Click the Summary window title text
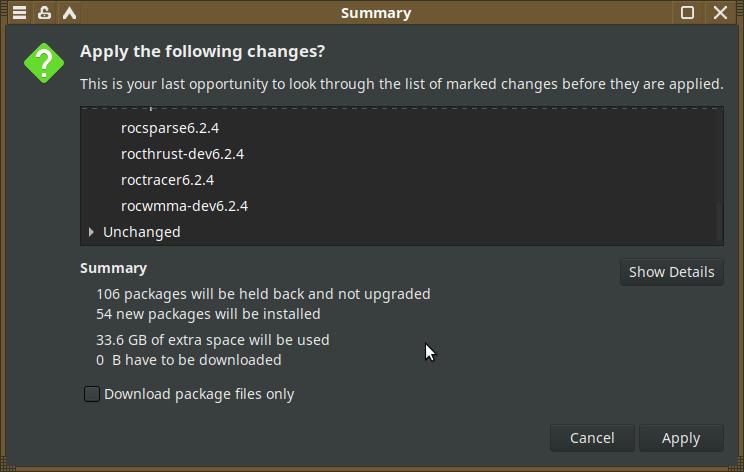 click(375, 13)
